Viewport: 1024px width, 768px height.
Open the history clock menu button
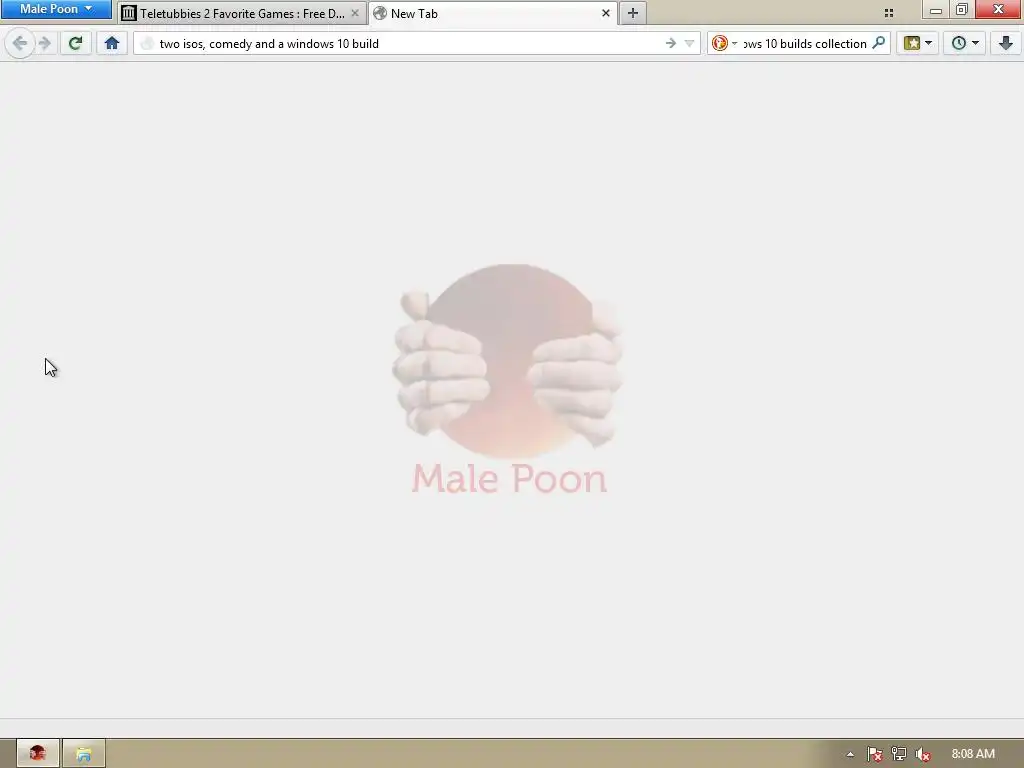965,44
